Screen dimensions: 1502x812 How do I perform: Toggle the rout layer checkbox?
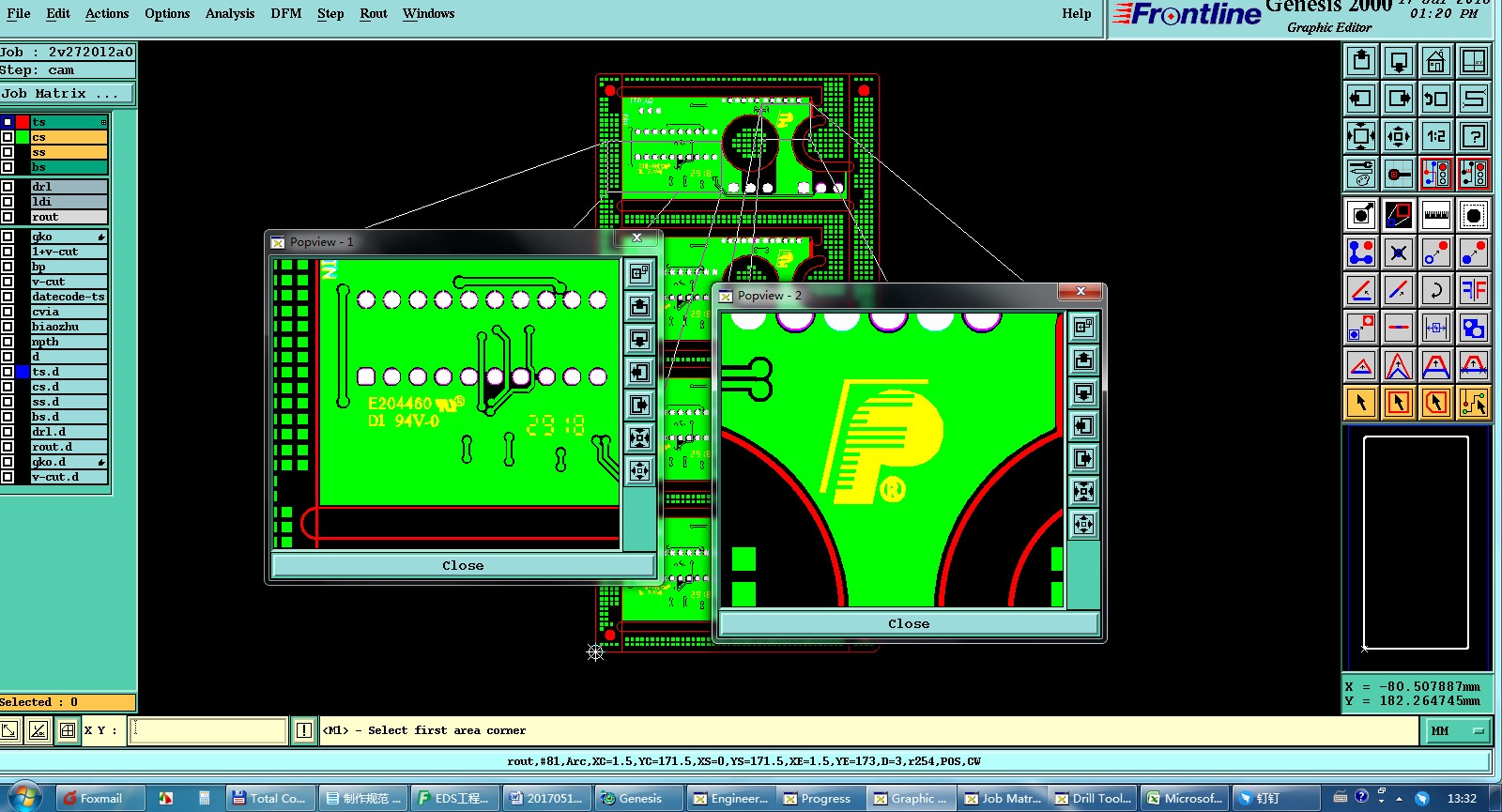(8, 217)
